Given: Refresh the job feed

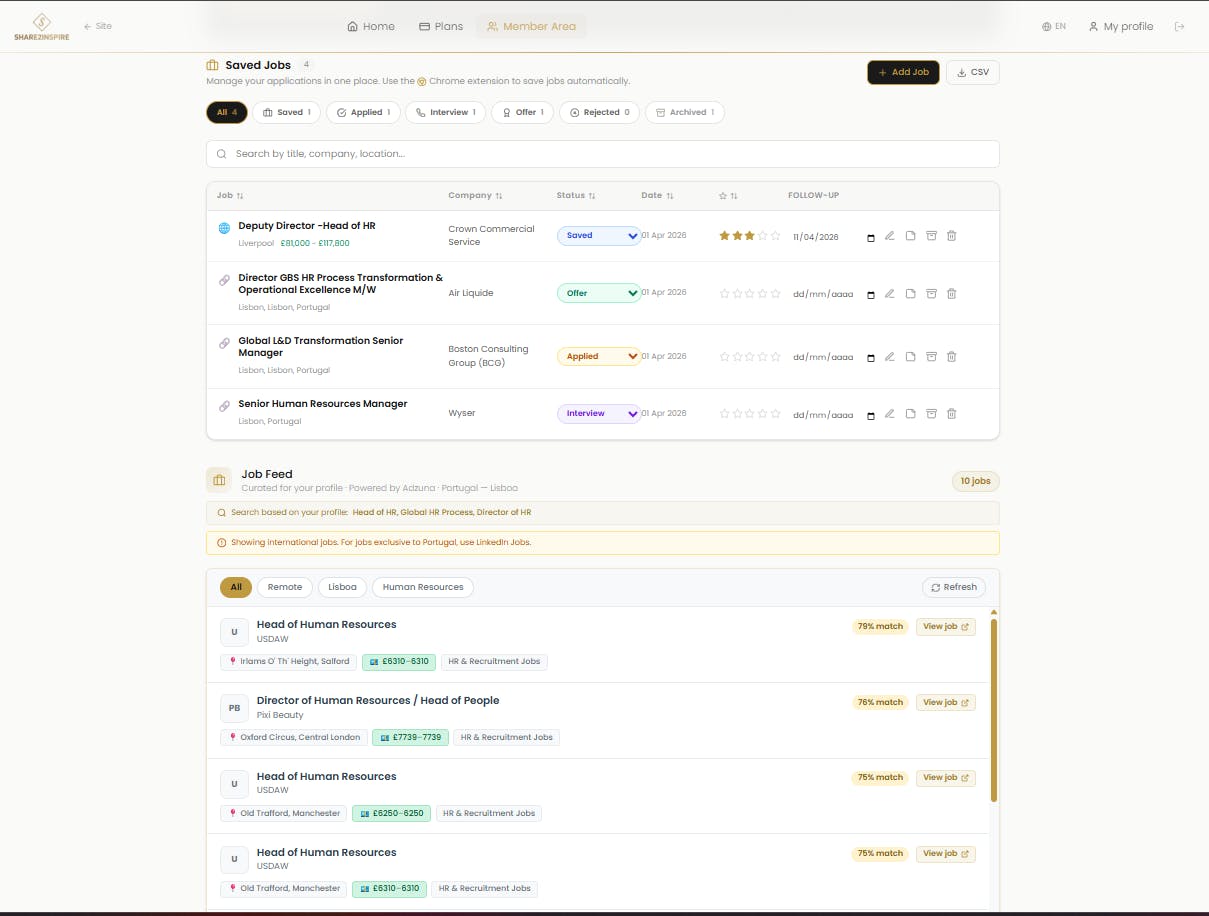Looking at the screenshot, I should 954,587.
